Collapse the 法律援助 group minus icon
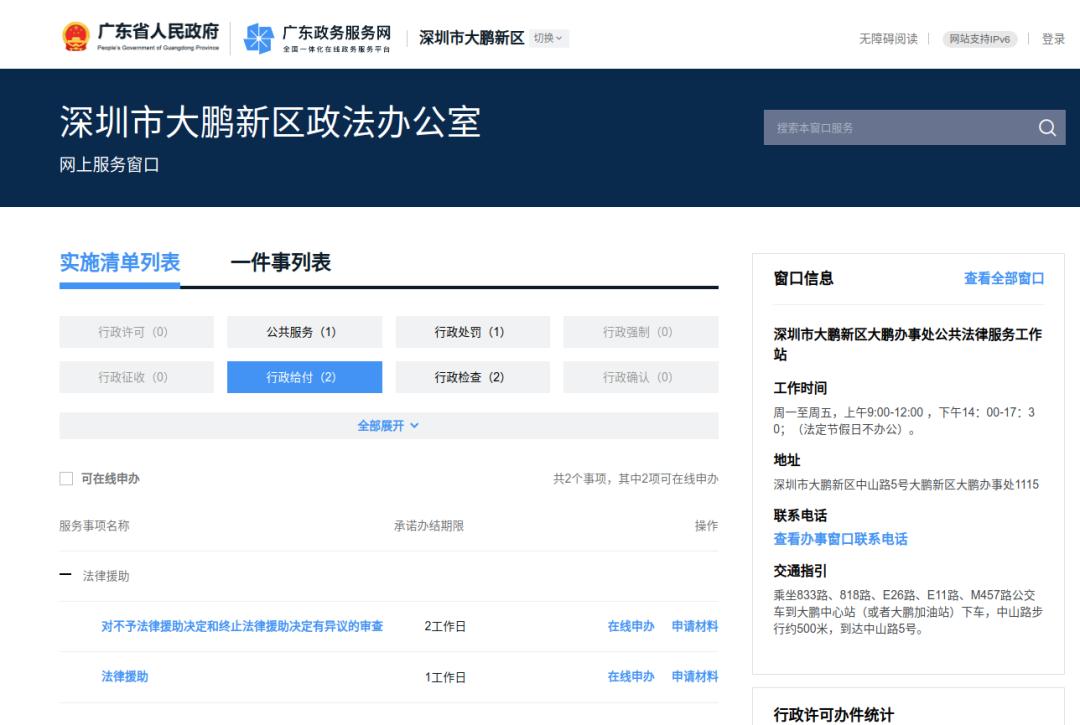 click(x=66, y=576)
